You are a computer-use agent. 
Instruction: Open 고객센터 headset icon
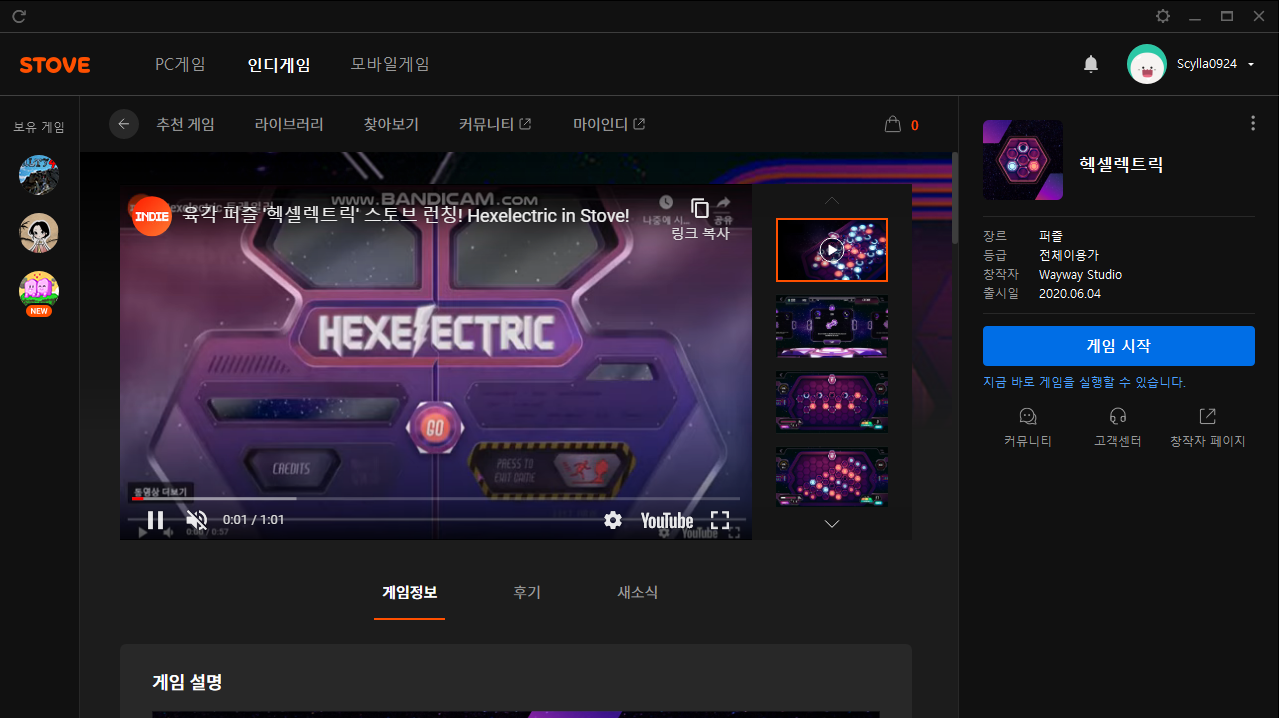click(1118, 417)
